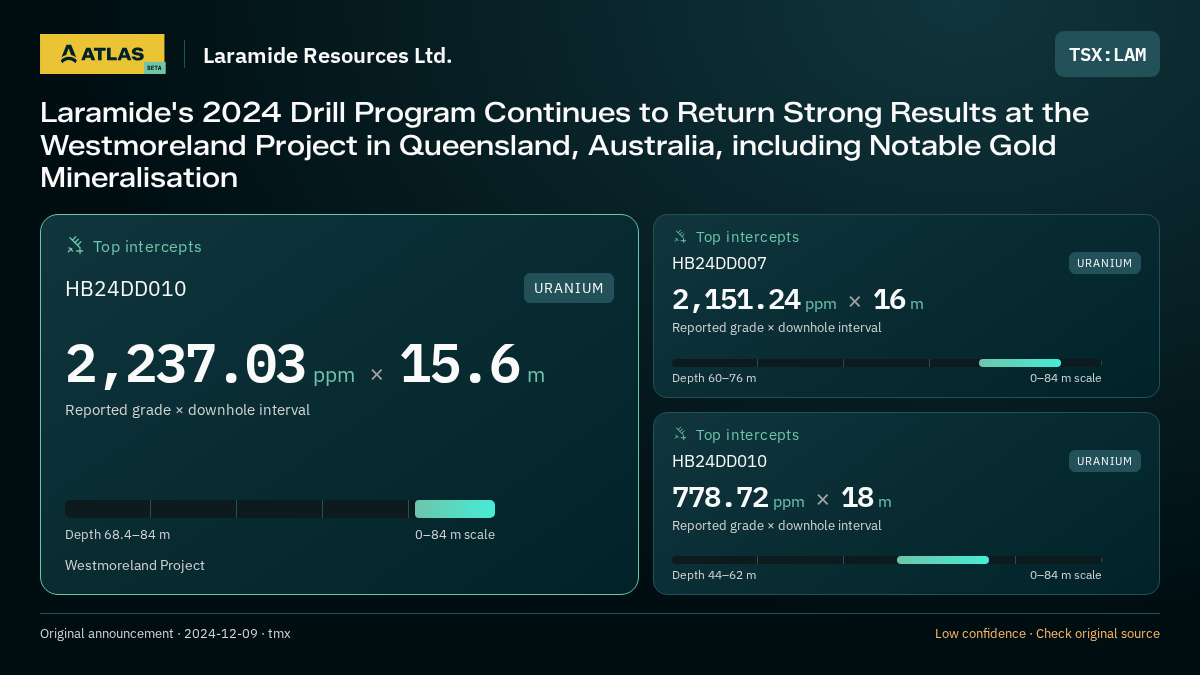The width and height of the screenshot is (1200, 675).
Task: Click the 778.72 ppm grade value
Action: [x=738, y=498]
